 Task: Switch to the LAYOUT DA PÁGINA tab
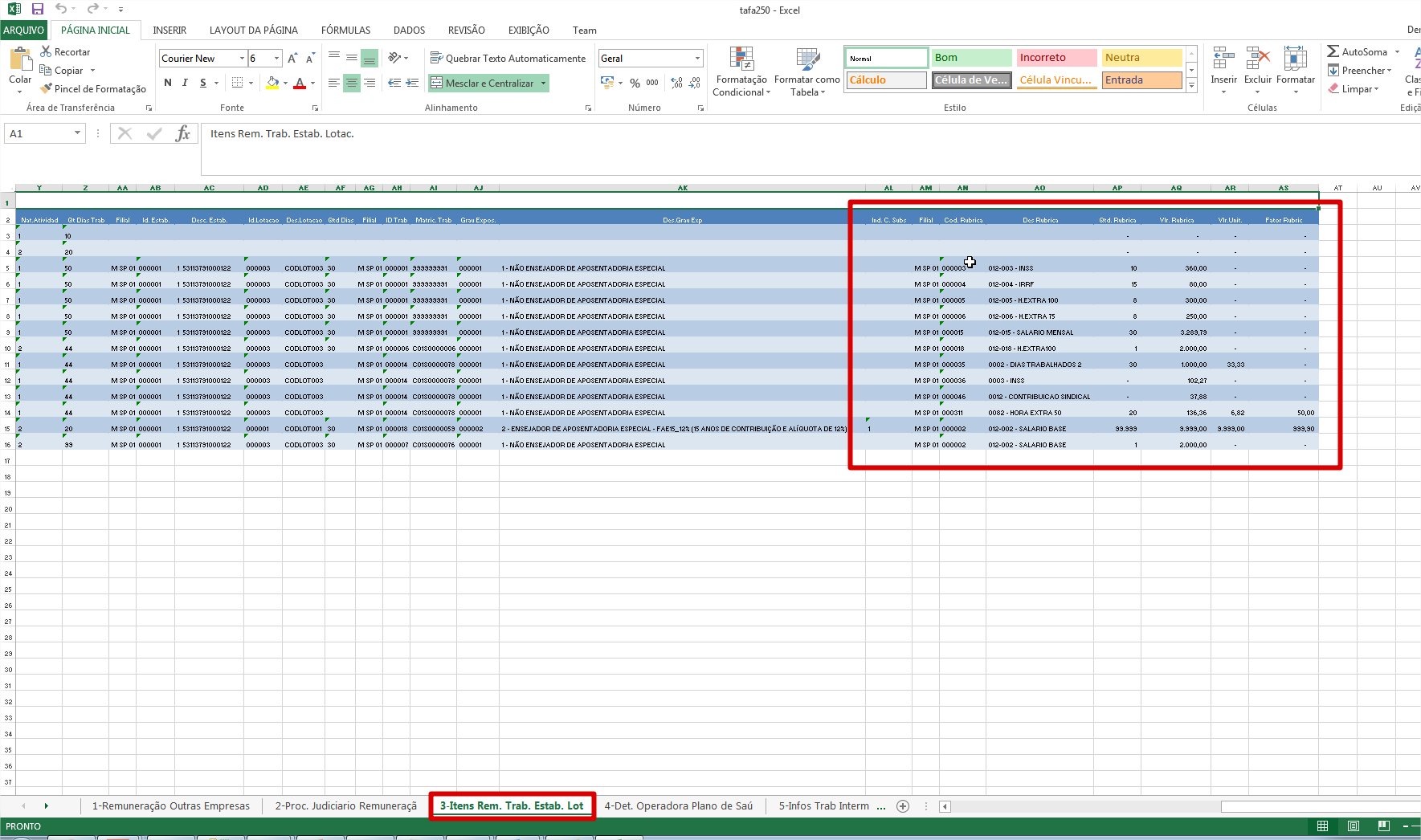click(x=254, y=31)
